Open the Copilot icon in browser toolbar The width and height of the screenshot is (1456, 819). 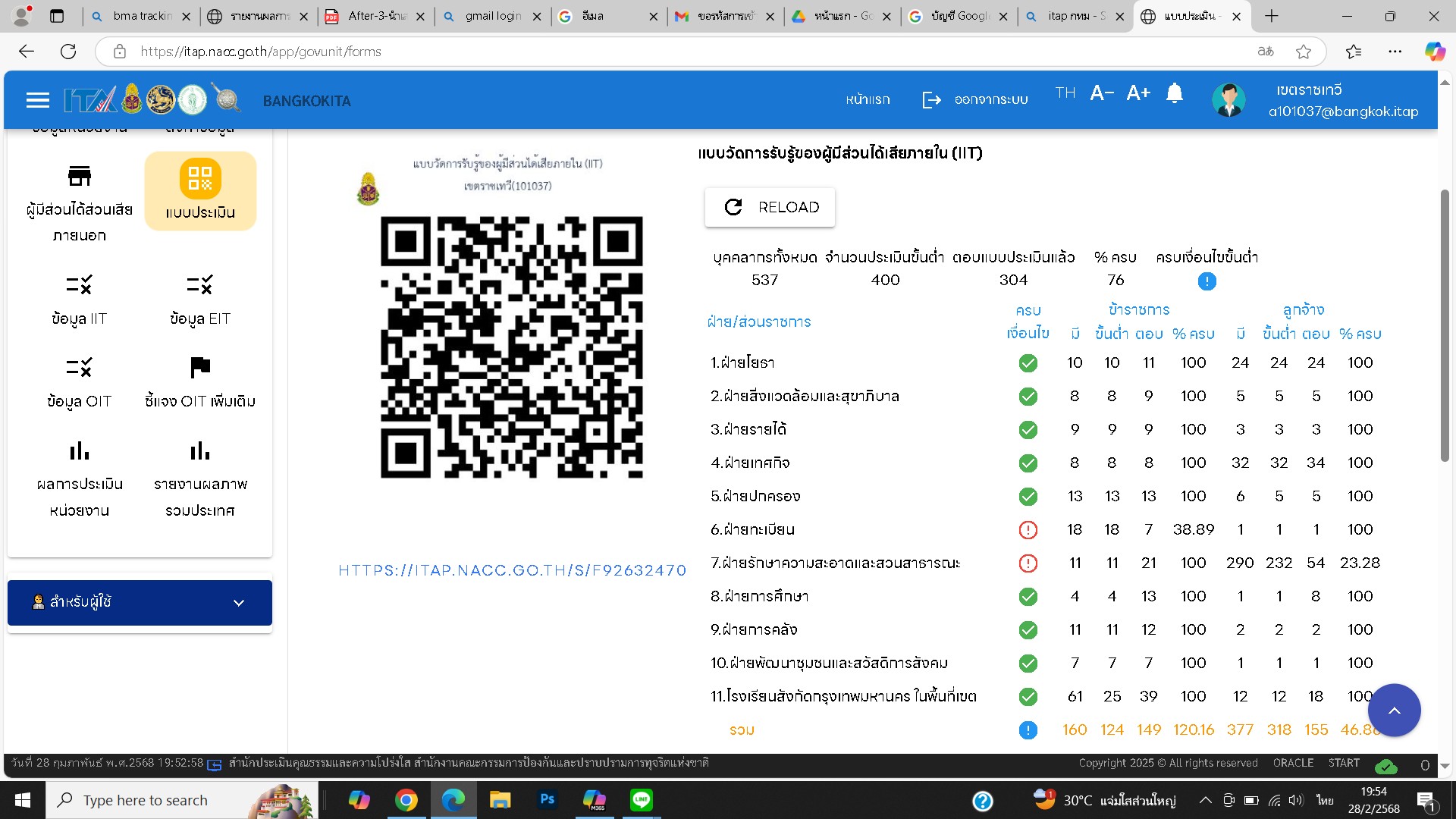coord(1434,52)
